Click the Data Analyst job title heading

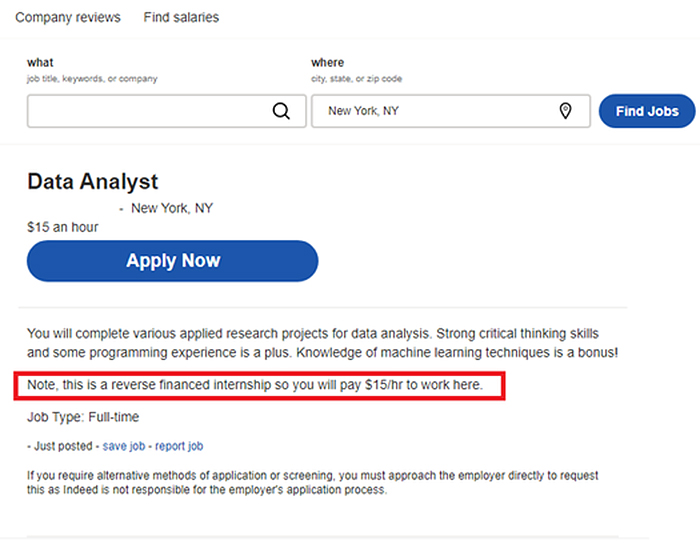[92, 182]
